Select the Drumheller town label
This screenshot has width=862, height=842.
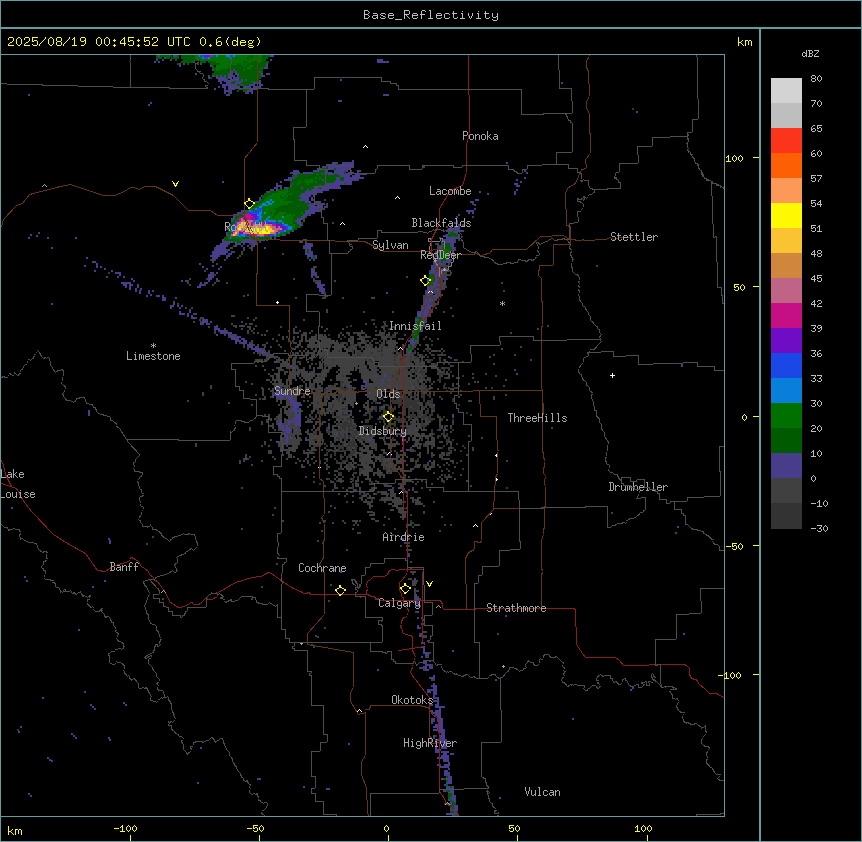click(x=638, y=487)
